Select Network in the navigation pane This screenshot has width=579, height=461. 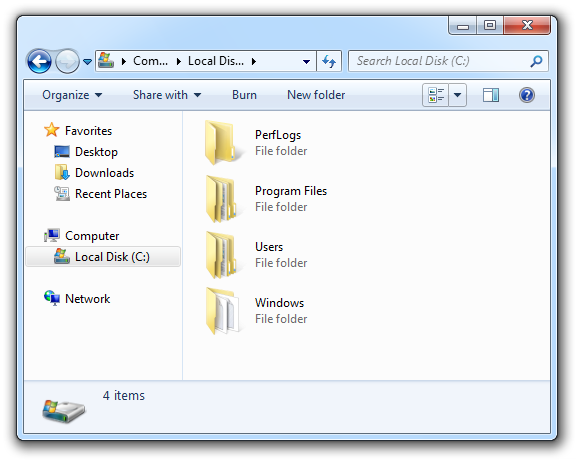tap(88, 298)
